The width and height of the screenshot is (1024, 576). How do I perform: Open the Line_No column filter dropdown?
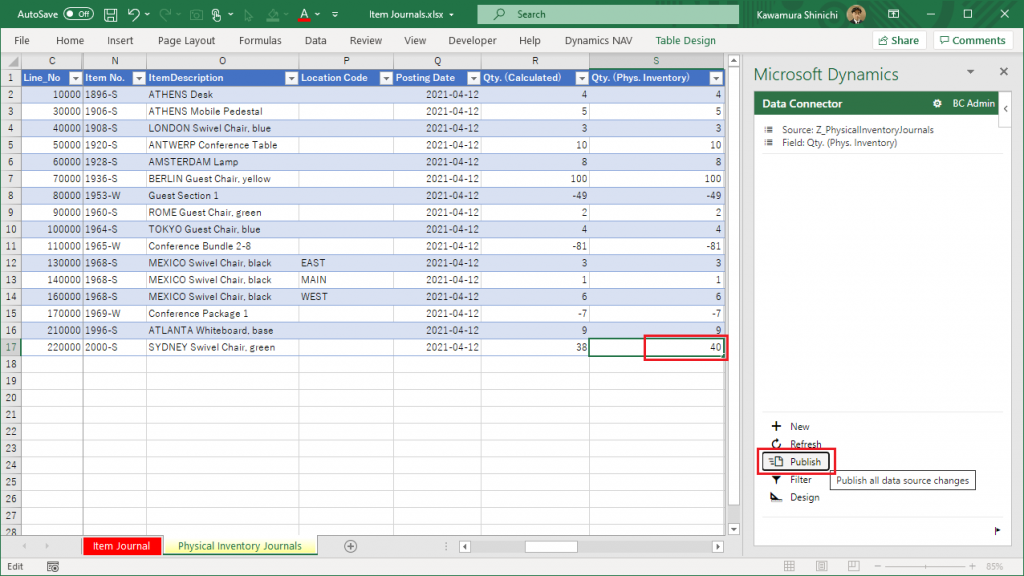tap(75, 78)
